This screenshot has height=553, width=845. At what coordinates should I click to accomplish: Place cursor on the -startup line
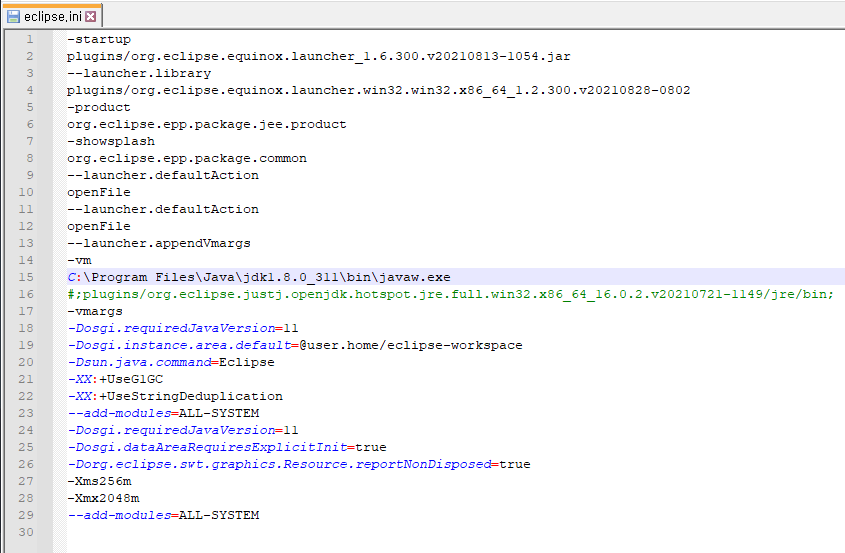(x=99, y=39)
